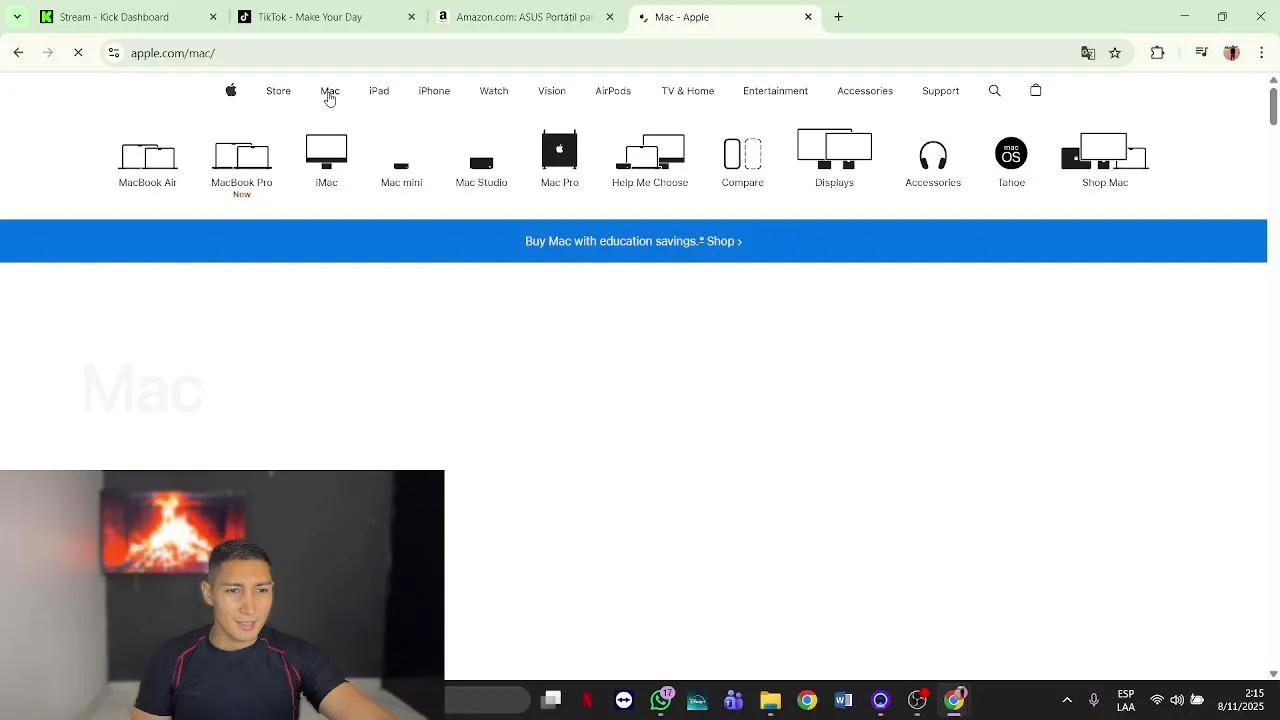Open the iPad menu item
The width and height of the screenshot is (1280, 720).
(x=379, y=91)
